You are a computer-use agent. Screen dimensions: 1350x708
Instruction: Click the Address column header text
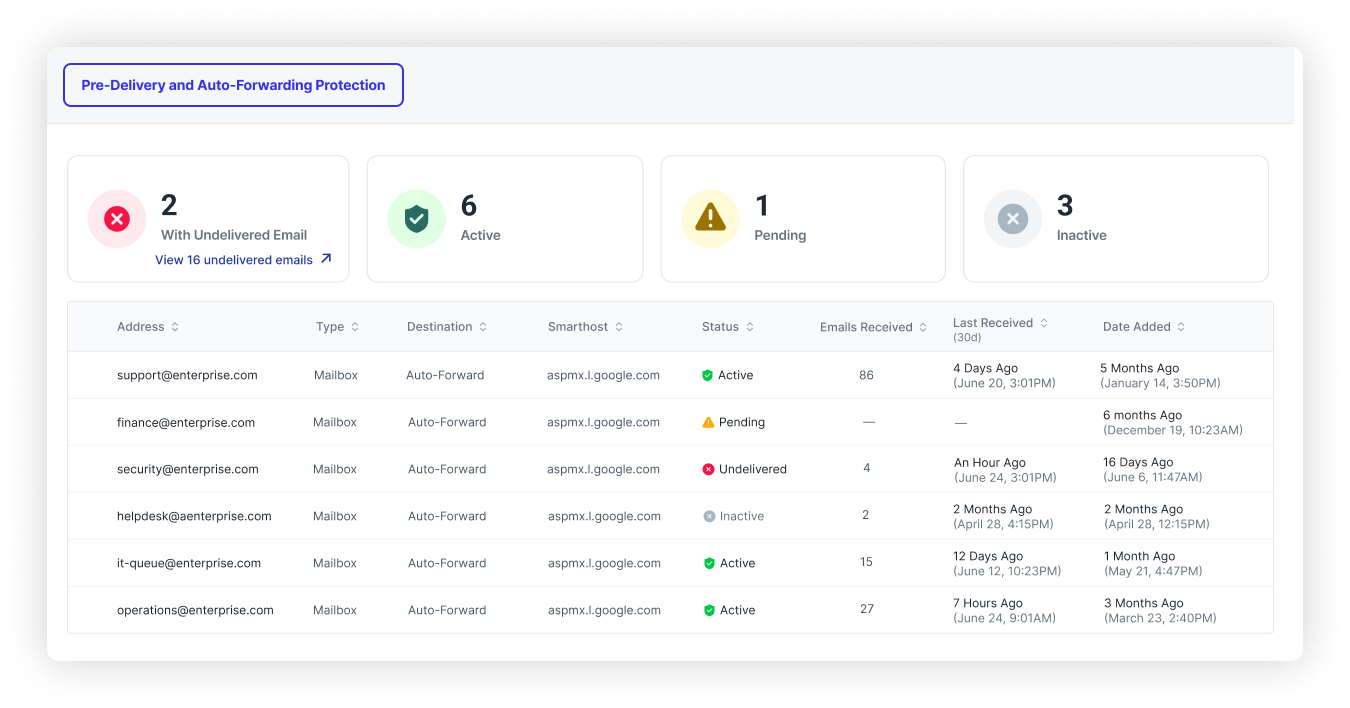coord(141,327)
